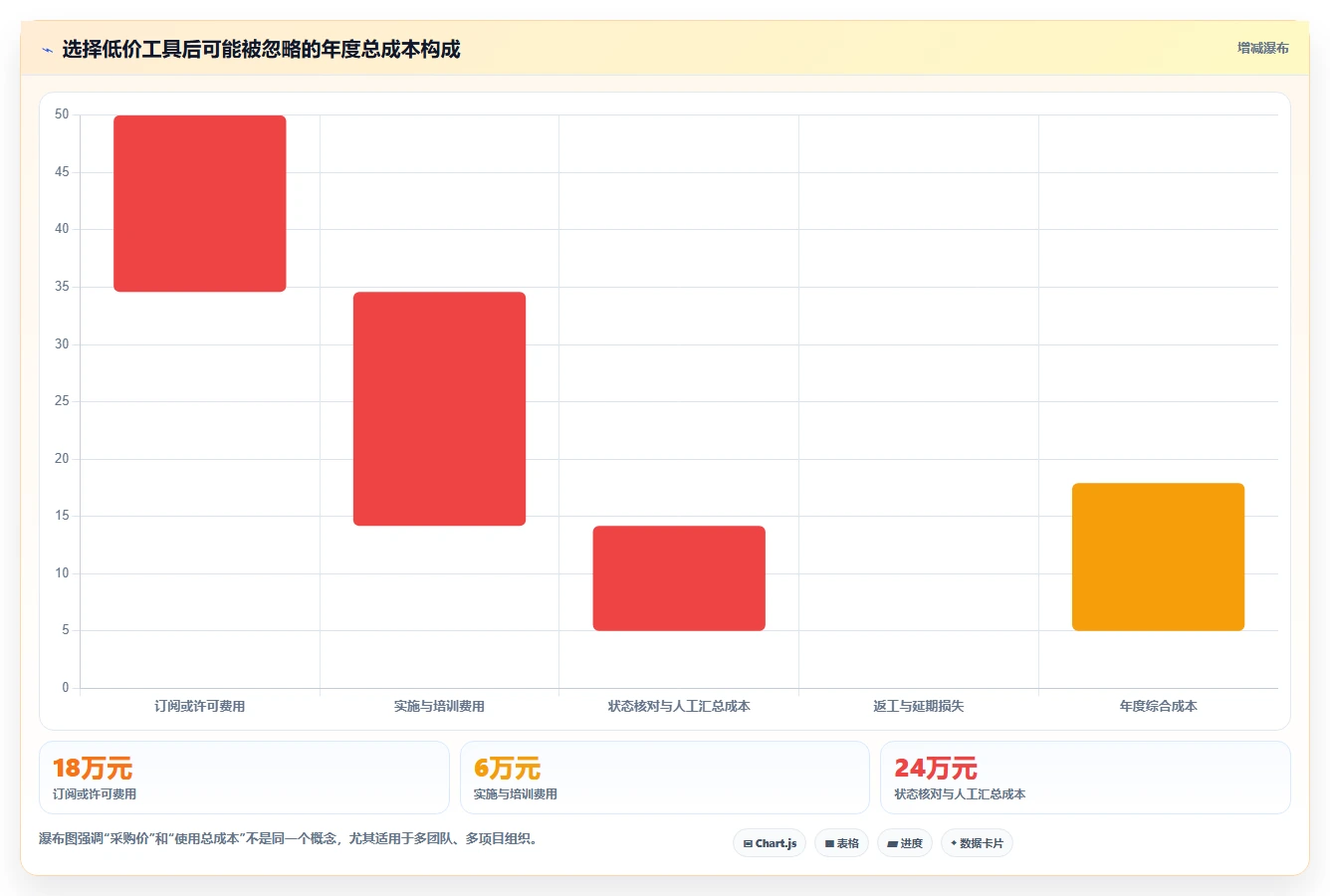The image size is (1330, 896).
Task: Click the 增减瀑布 label in the header
Action: pos(1262,48)
